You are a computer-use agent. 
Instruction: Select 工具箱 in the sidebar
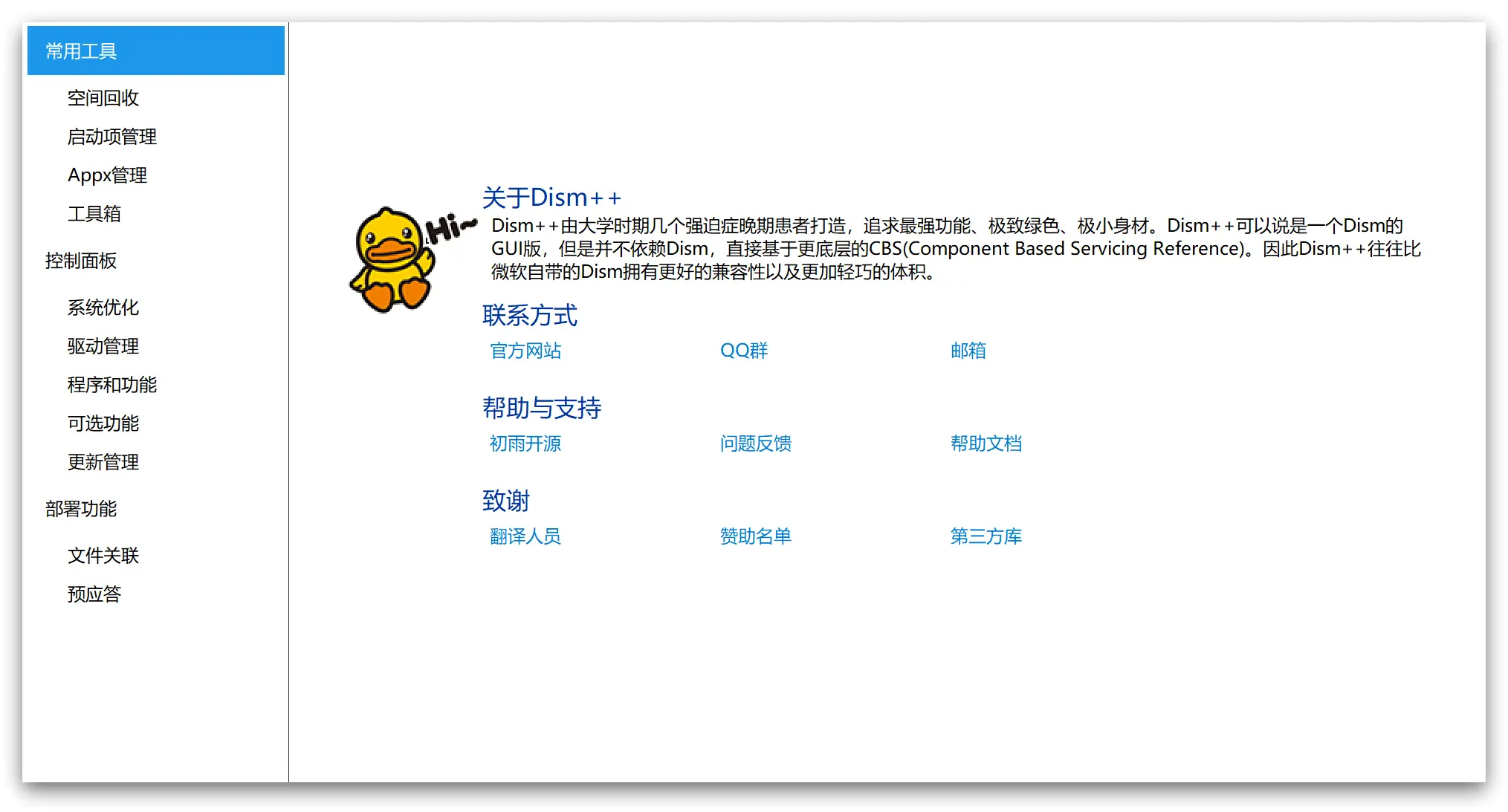click(94, 214)
